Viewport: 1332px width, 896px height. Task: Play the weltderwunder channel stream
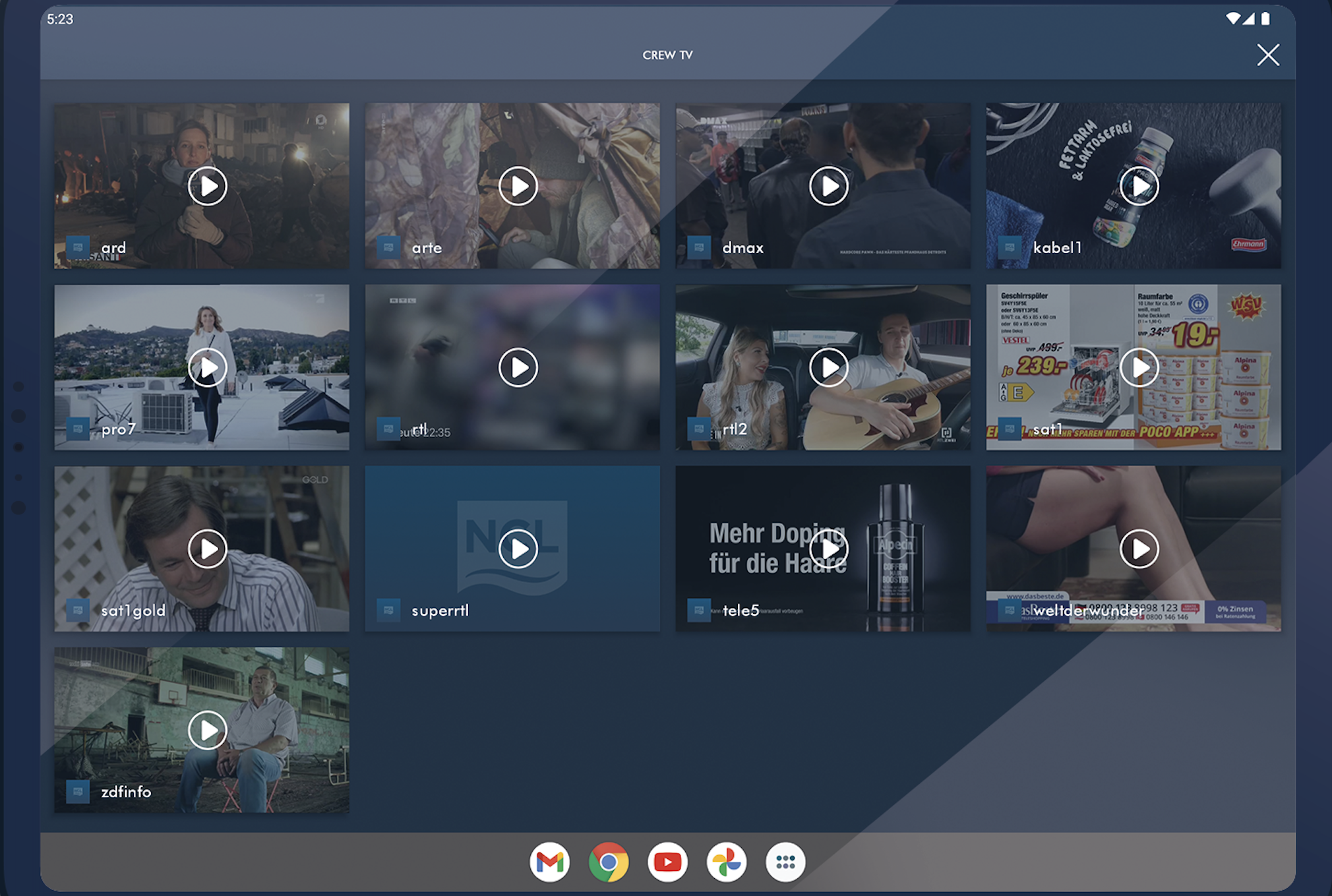click(x=1139, y=549)
